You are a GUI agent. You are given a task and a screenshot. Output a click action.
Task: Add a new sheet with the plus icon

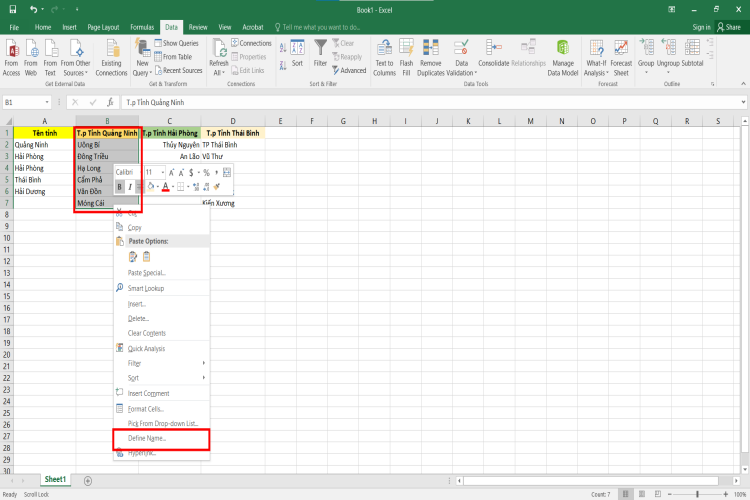[x=88, y=480]
